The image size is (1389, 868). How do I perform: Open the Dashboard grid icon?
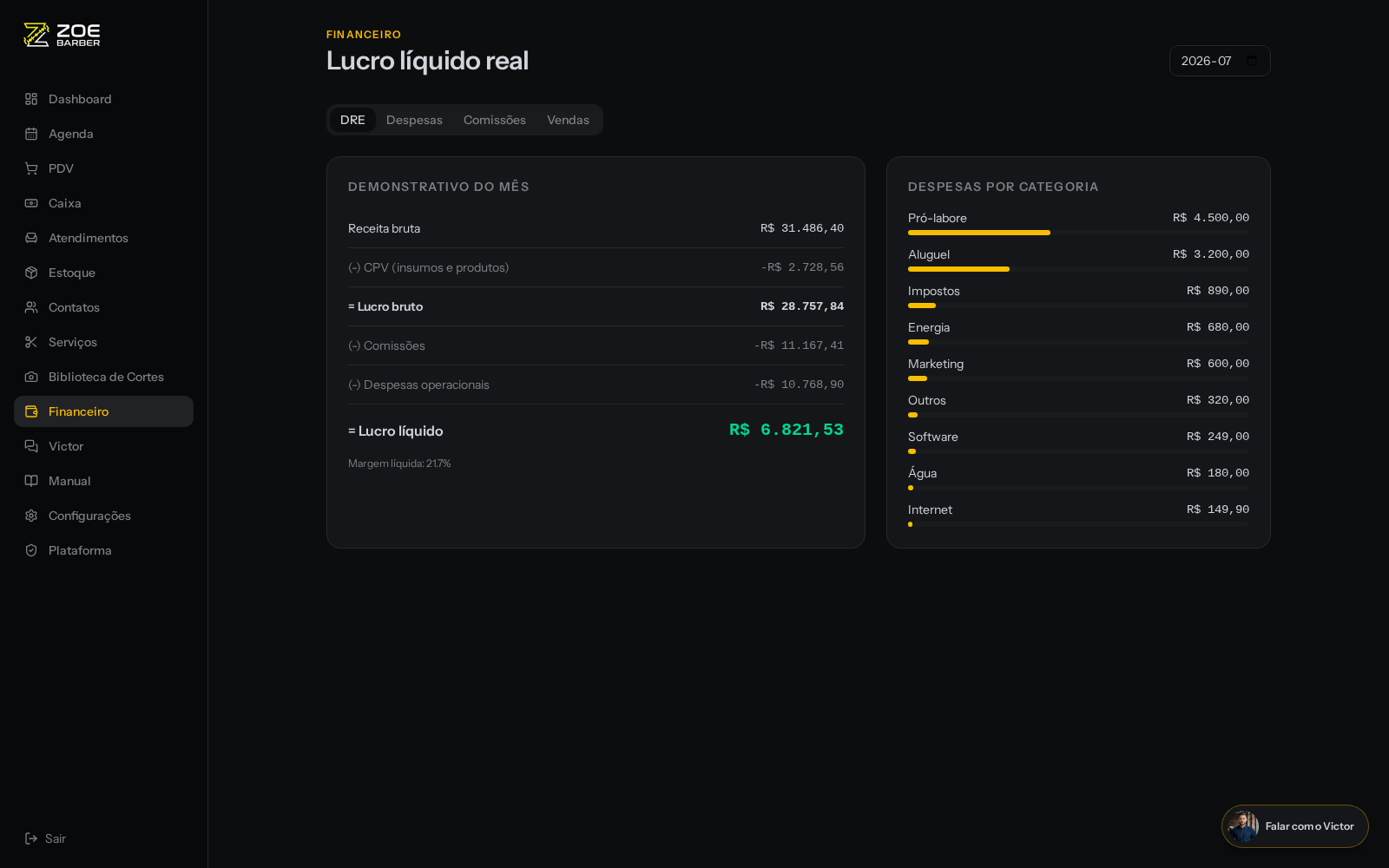(31, 99)
